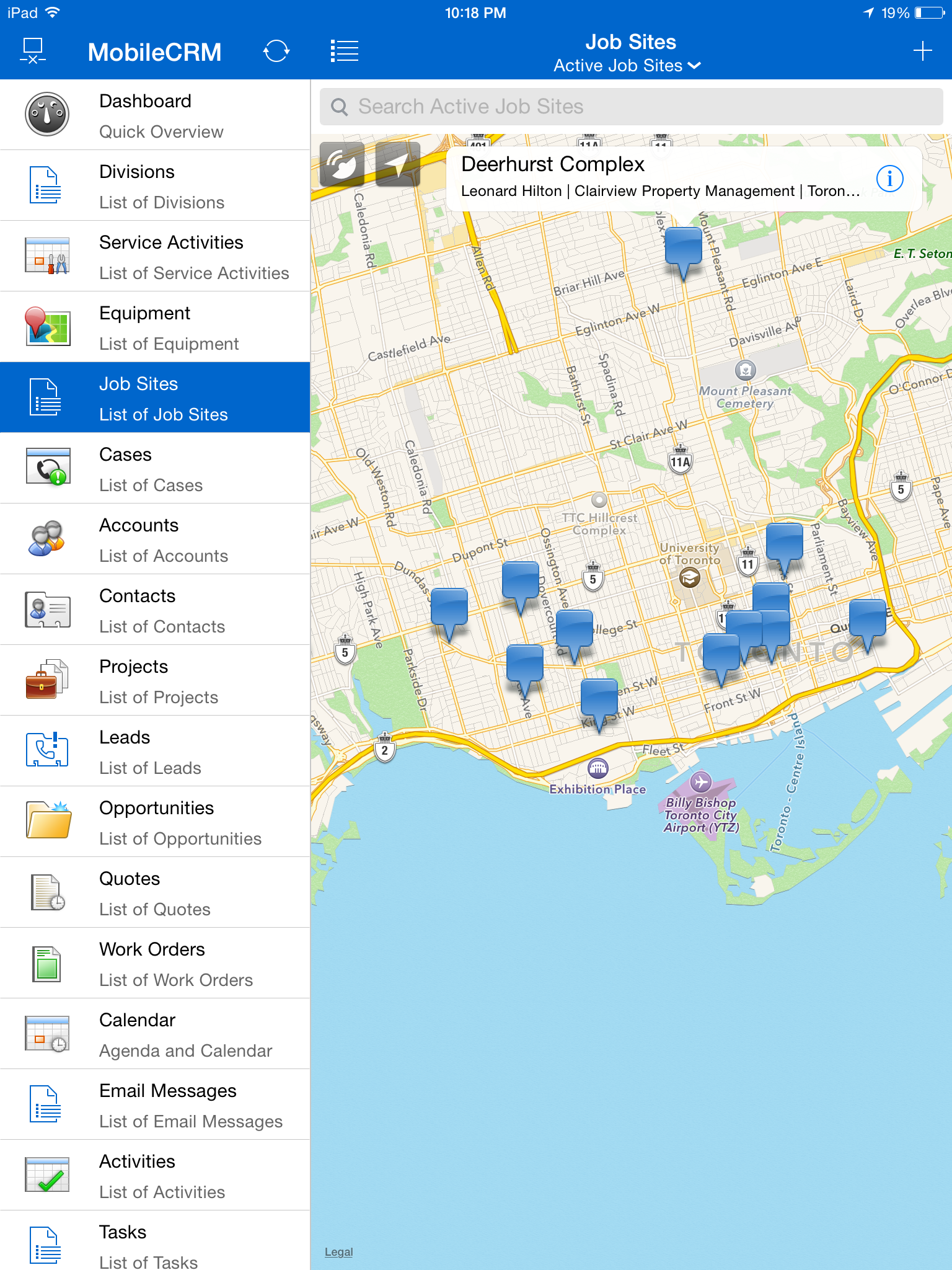Open the Opportunities list

pos(155,822)
